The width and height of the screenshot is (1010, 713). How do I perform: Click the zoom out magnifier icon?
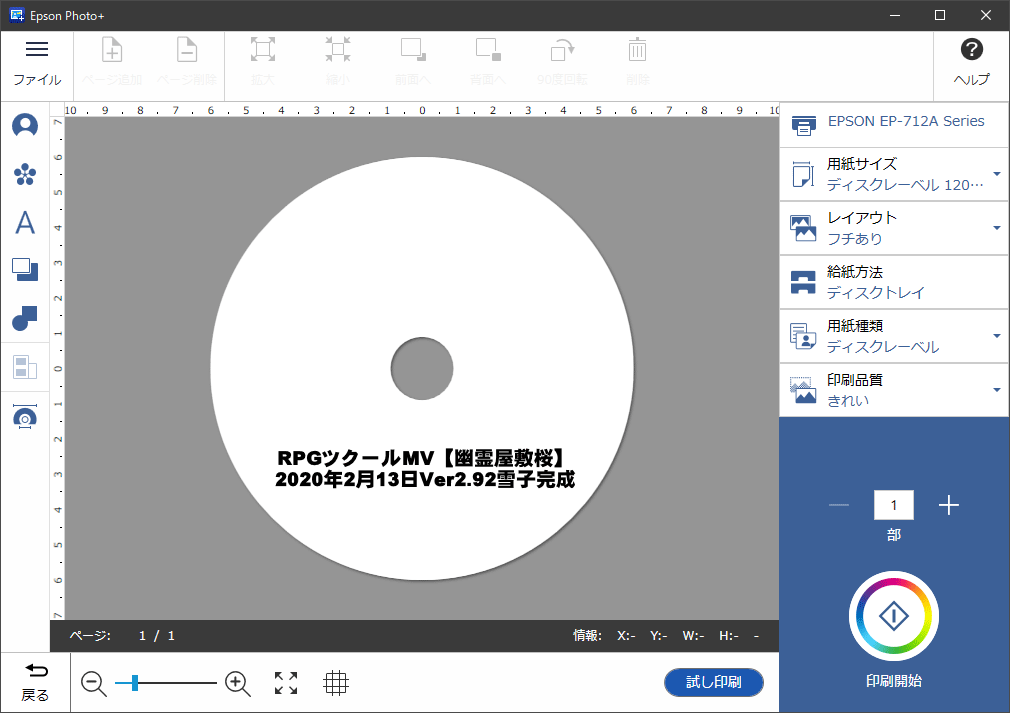(93, 683)
